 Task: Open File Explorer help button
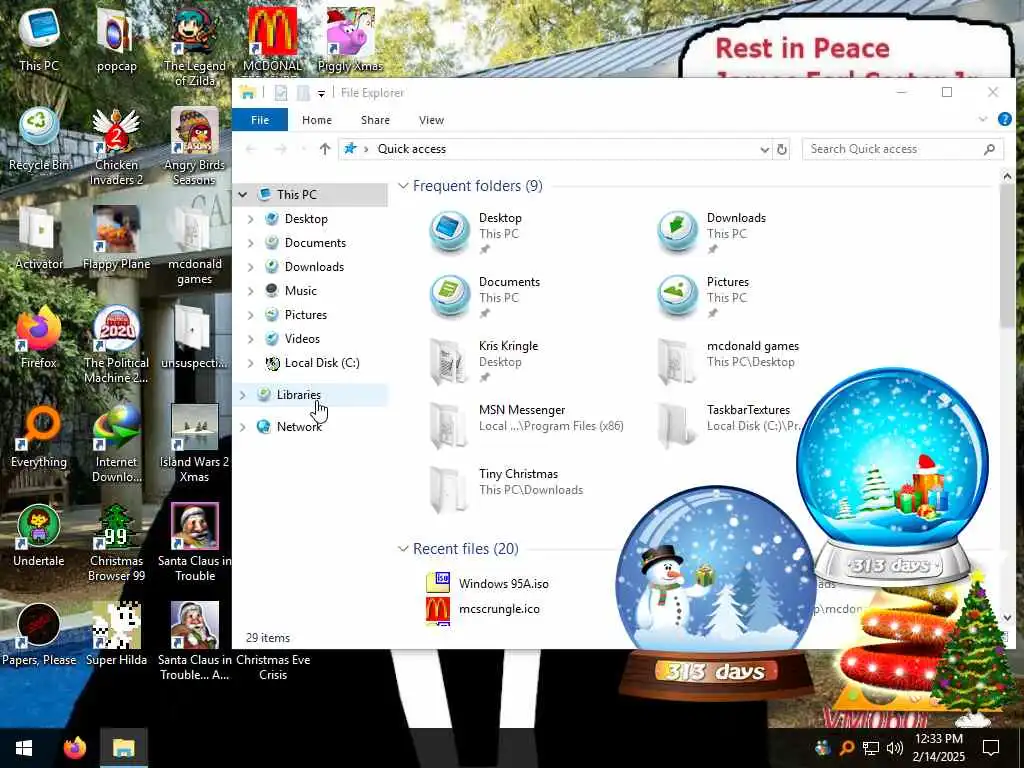[x=1004, y=120]
